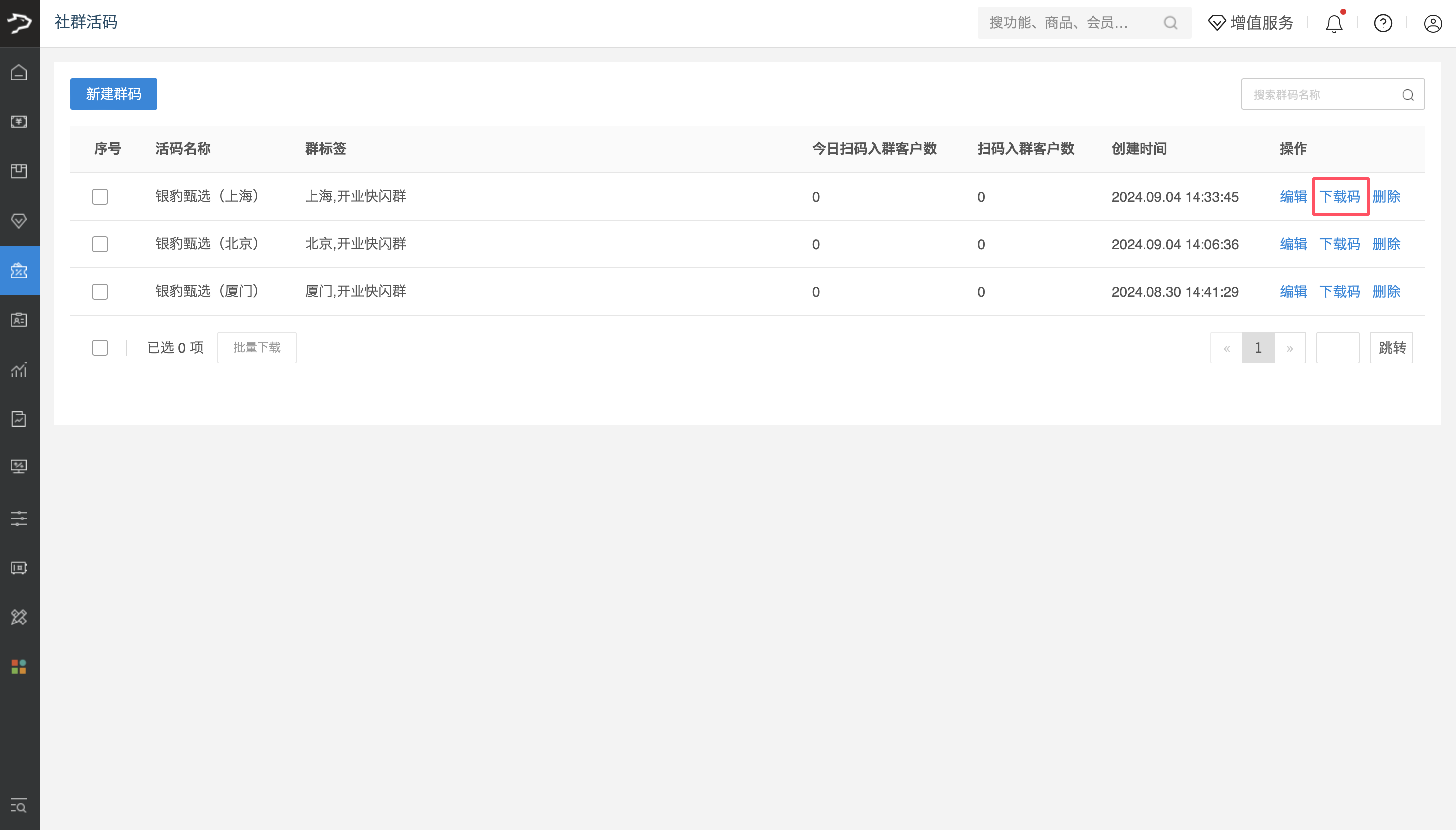Click 编辑 for 银豹甄选（北京）
Image resolution: width=1456 pixels, height=830 pixels.
point(1293,244)
